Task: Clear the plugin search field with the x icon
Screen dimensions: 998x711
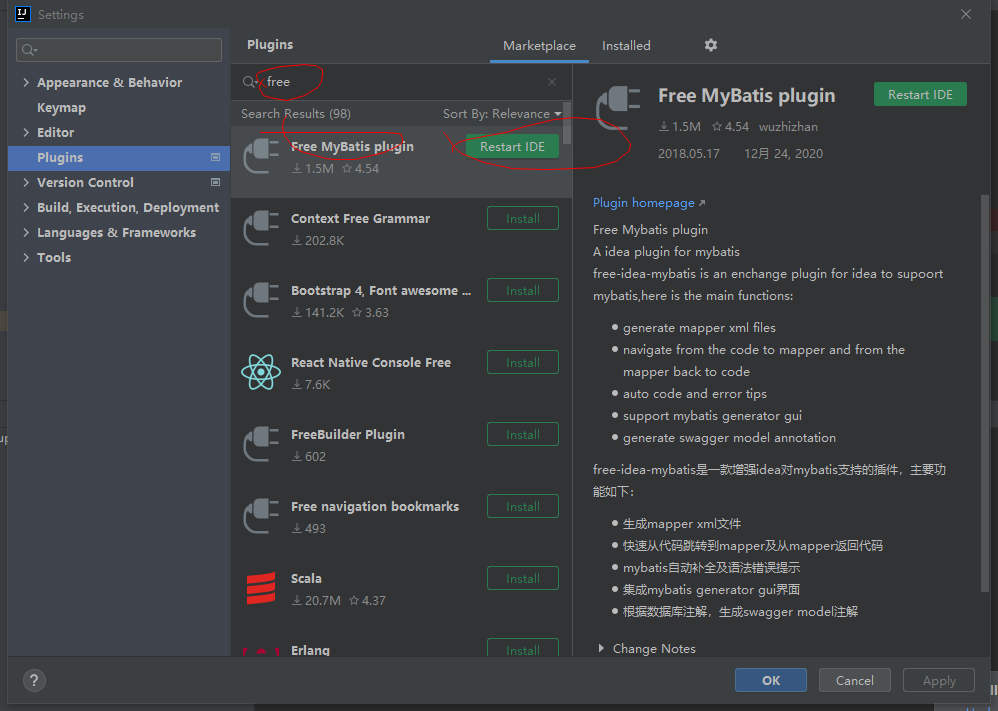Action: 552,82
